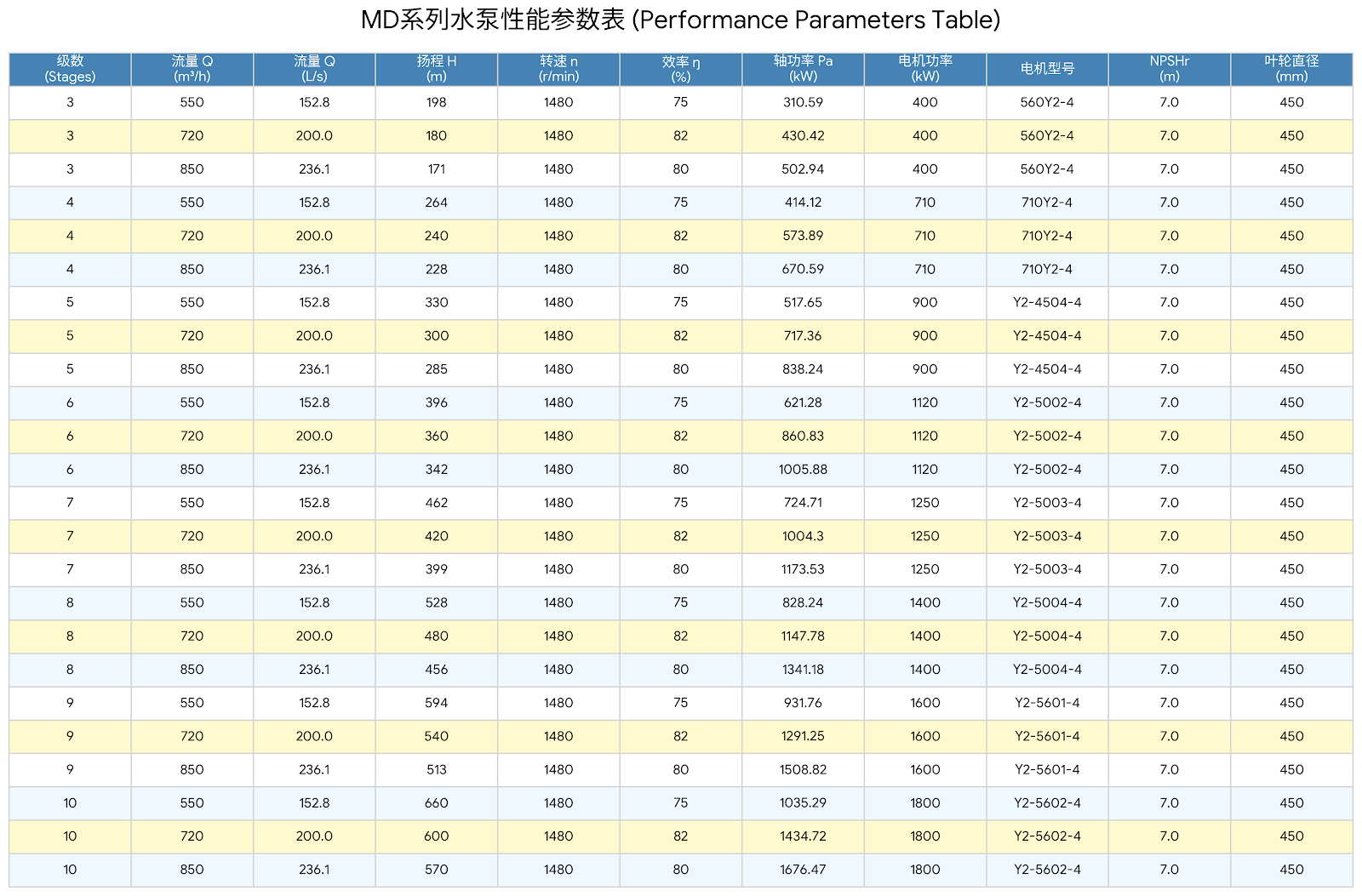
Task: Select the cell showing '838.24'
Action: (x=803, y=369)
